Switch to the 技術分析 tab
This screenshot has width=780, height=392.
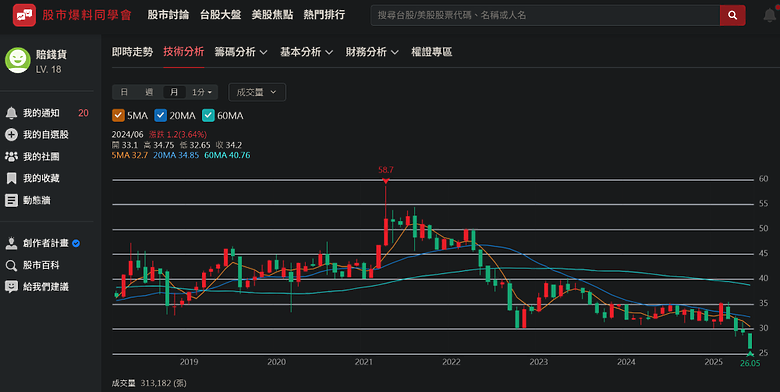[184, 52]
